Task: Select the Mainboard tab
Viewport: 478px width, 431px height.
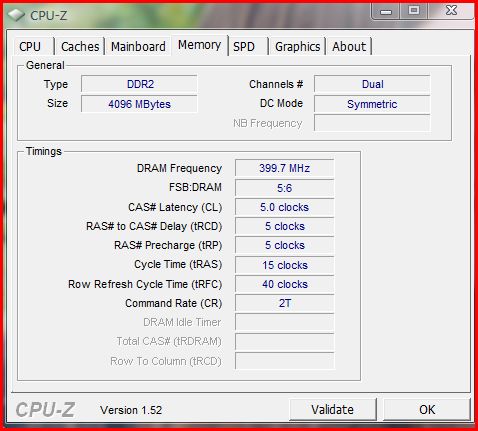Action: click(x=138, y=46)
